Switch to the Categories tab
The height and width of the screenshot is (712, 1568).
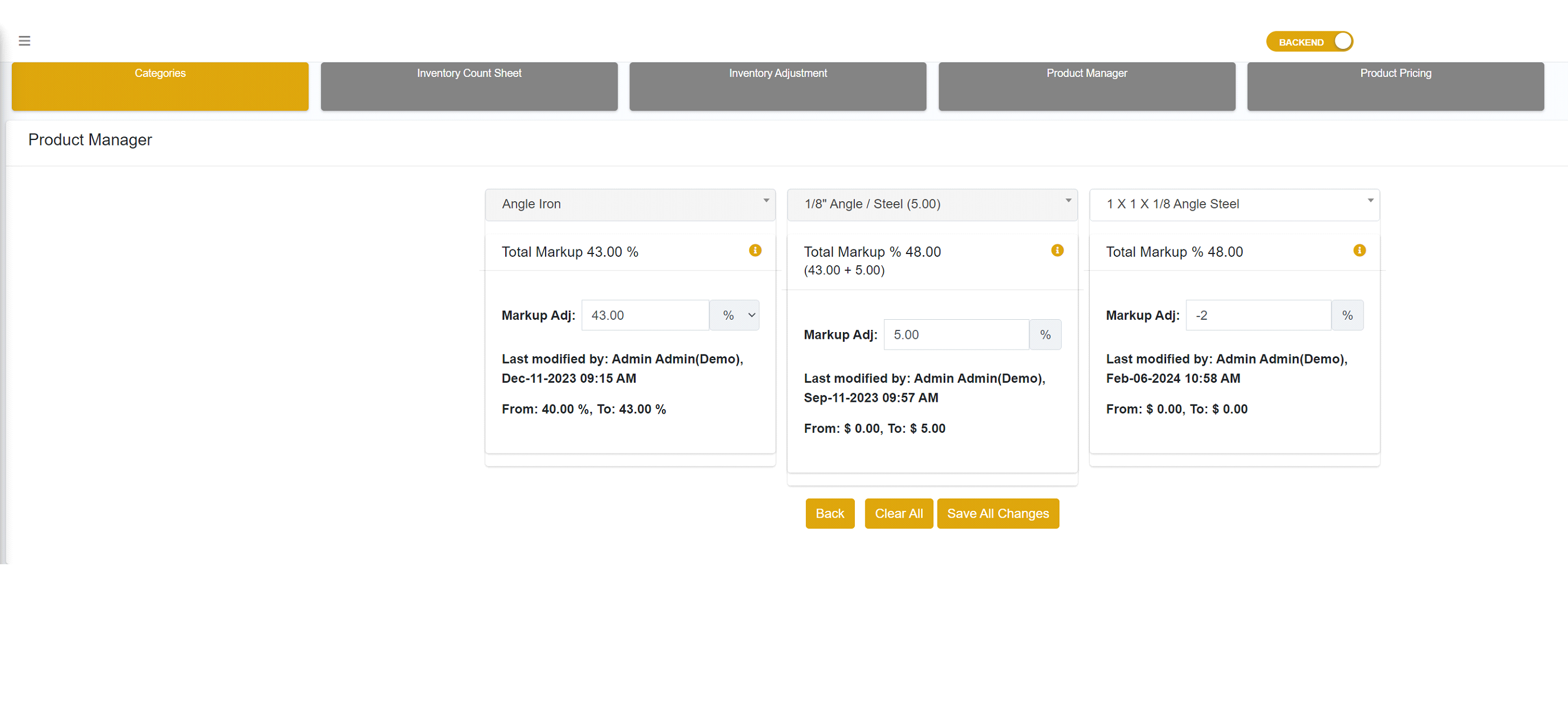click(x=160, y=86)
